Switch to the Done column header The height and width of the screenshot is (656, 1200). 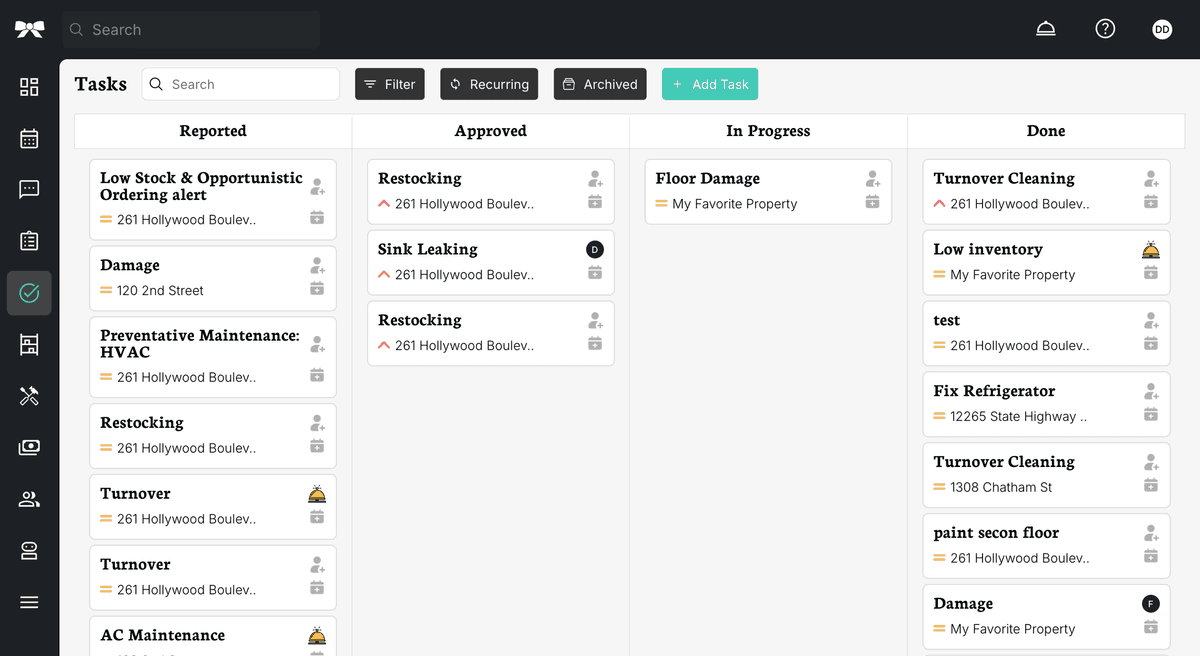pos(1046,130)
